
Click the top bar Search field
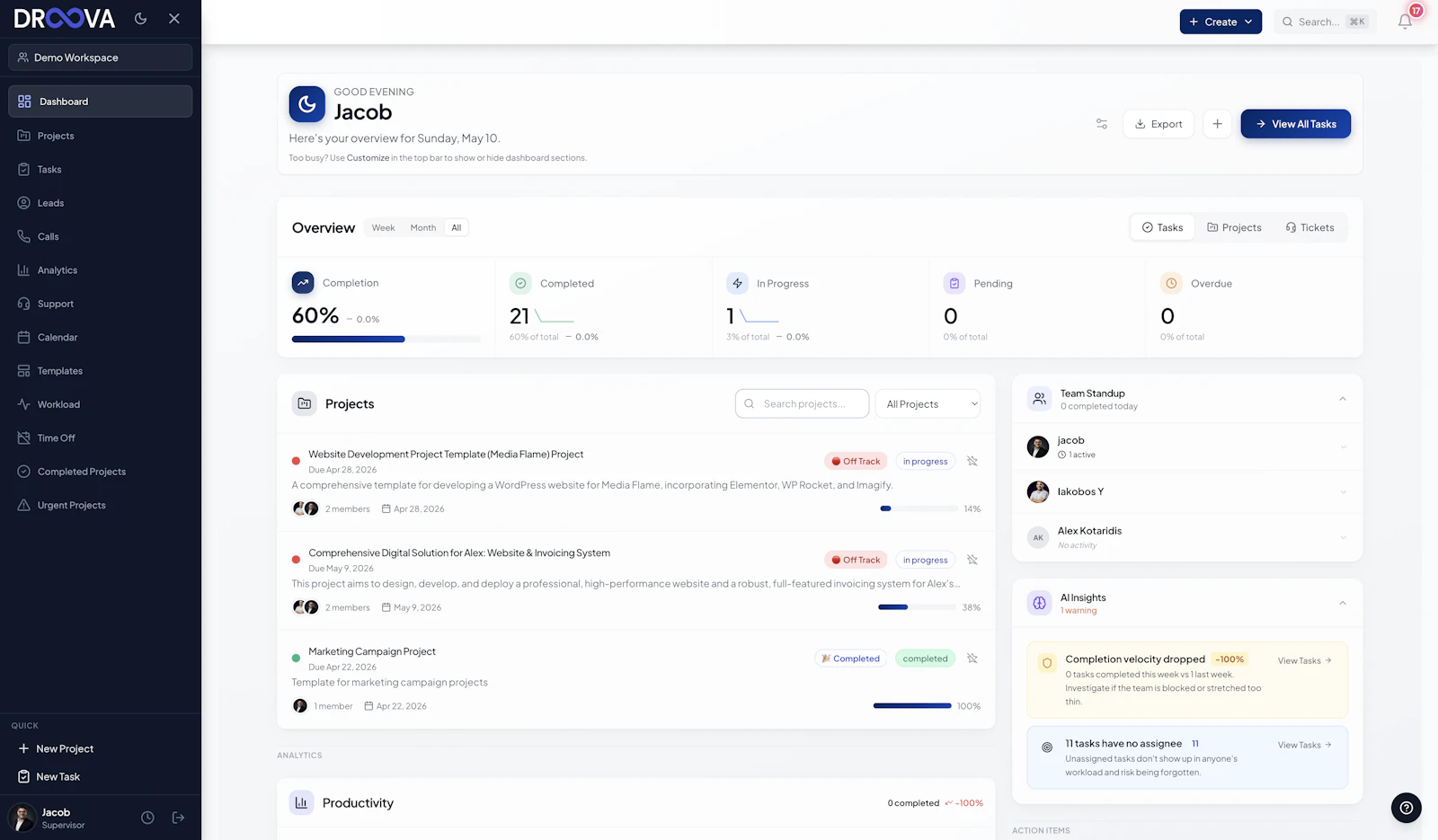(x=1325, y=22)
